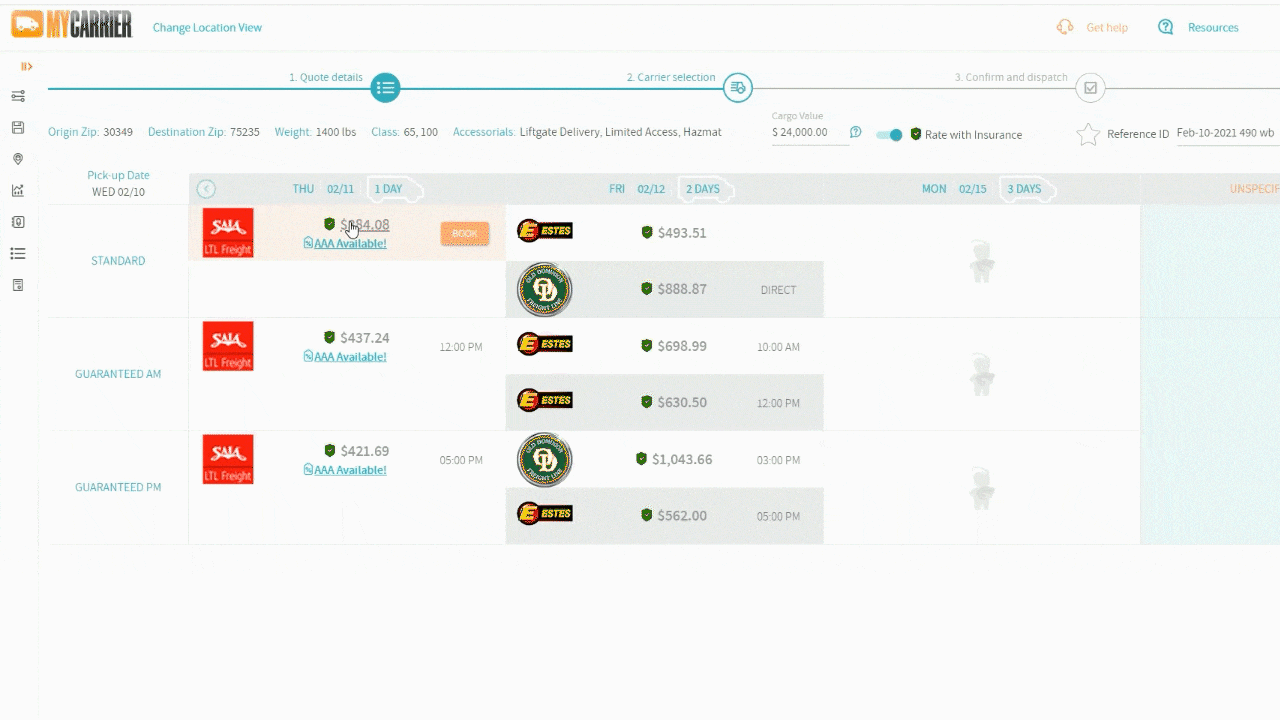This screenshot has width=1280, height=720.
Task: Go to Confirm and dispatch step circle
Action: tap(1091, 88)
